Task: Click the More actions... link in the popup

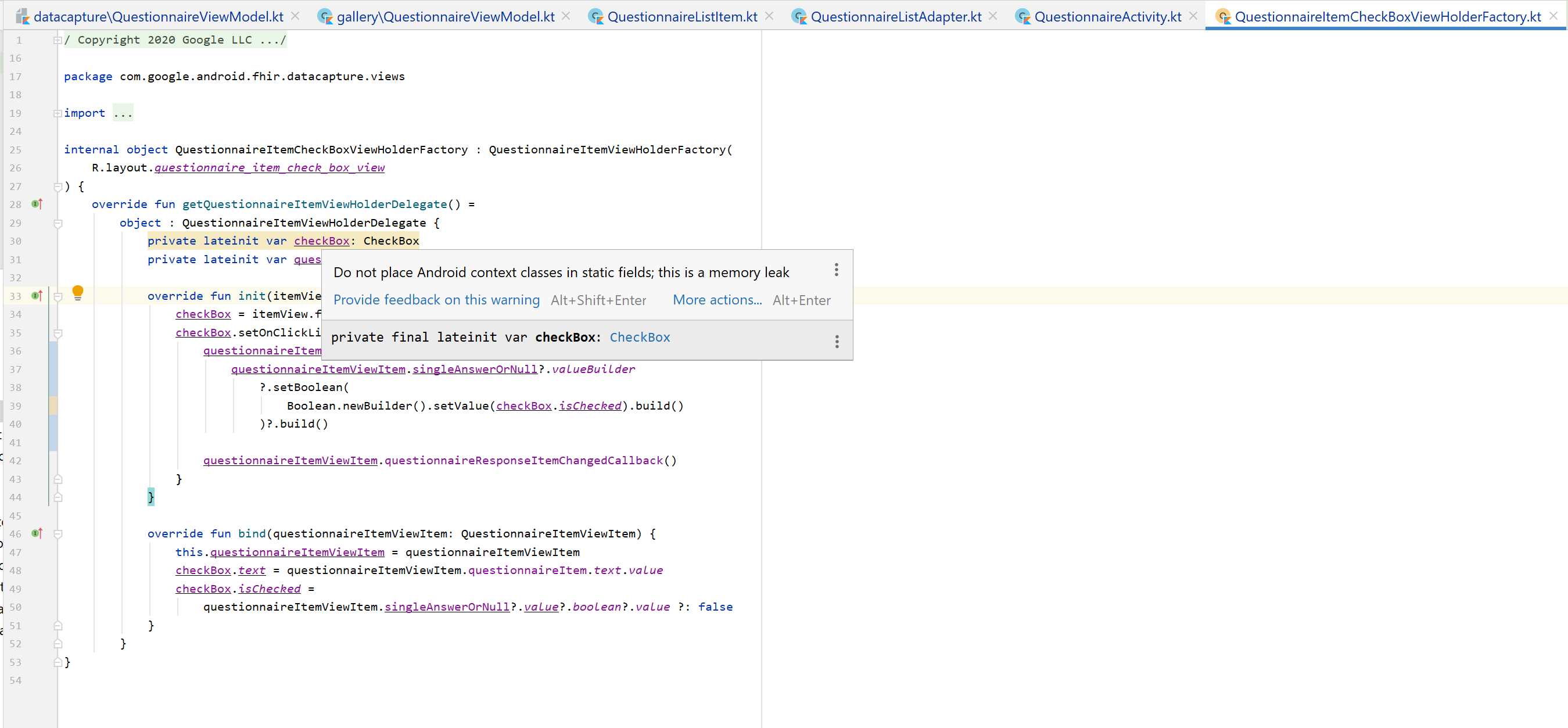Action: [716, 300]
